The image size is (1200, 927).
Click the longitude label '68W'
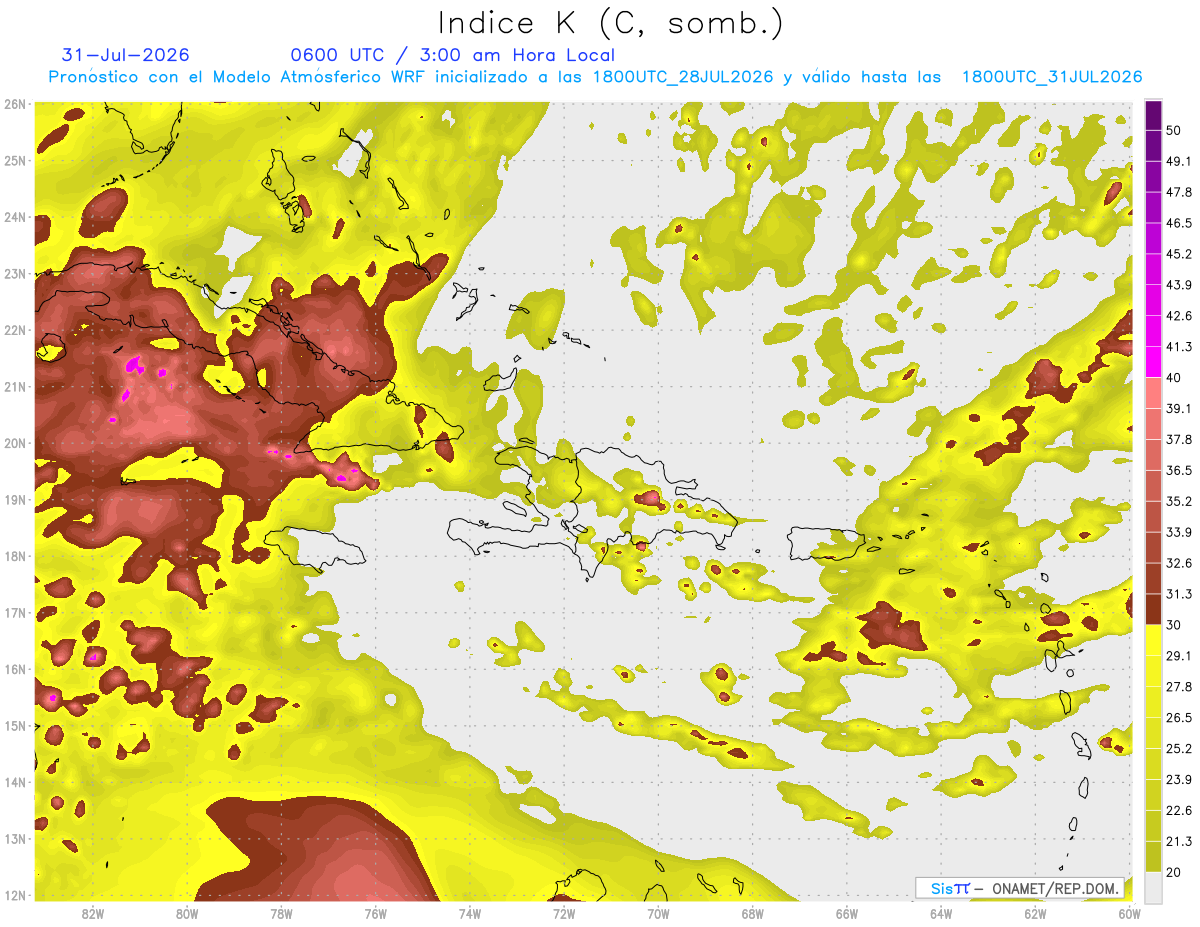[x=752, y=914]
